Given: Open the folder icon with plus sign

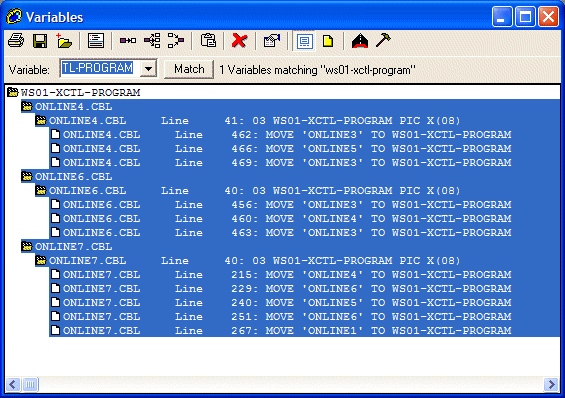Looking at the screenshot, I should [x=64, y=41].
